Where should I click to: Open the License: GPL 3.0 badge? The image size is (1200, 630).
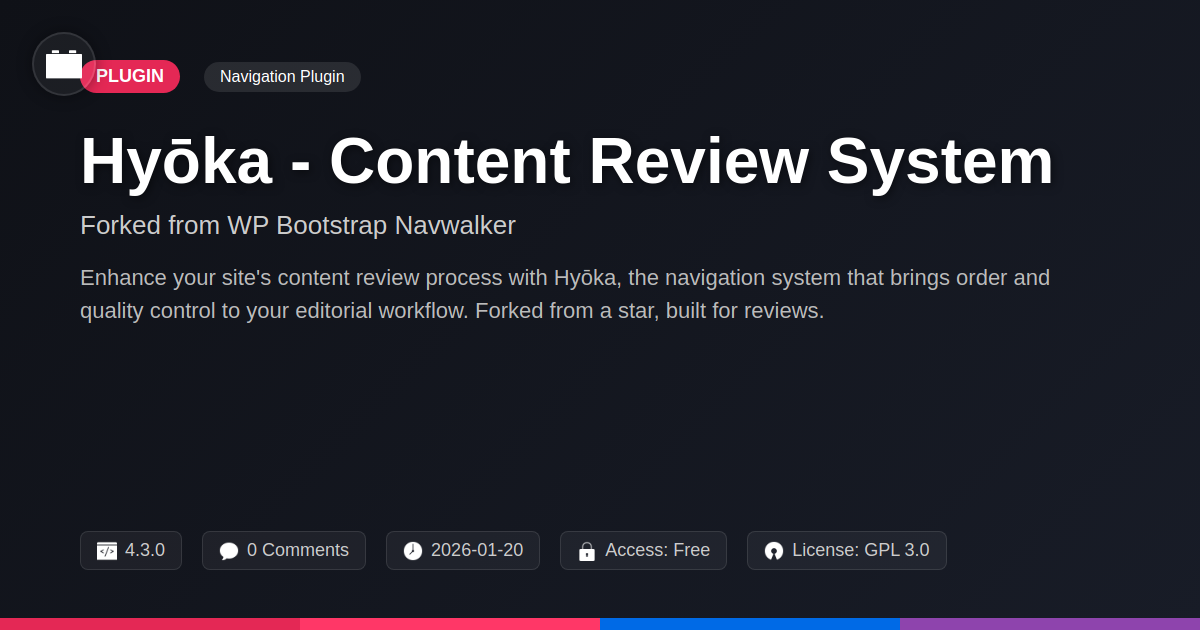click(x=847, y=550)
